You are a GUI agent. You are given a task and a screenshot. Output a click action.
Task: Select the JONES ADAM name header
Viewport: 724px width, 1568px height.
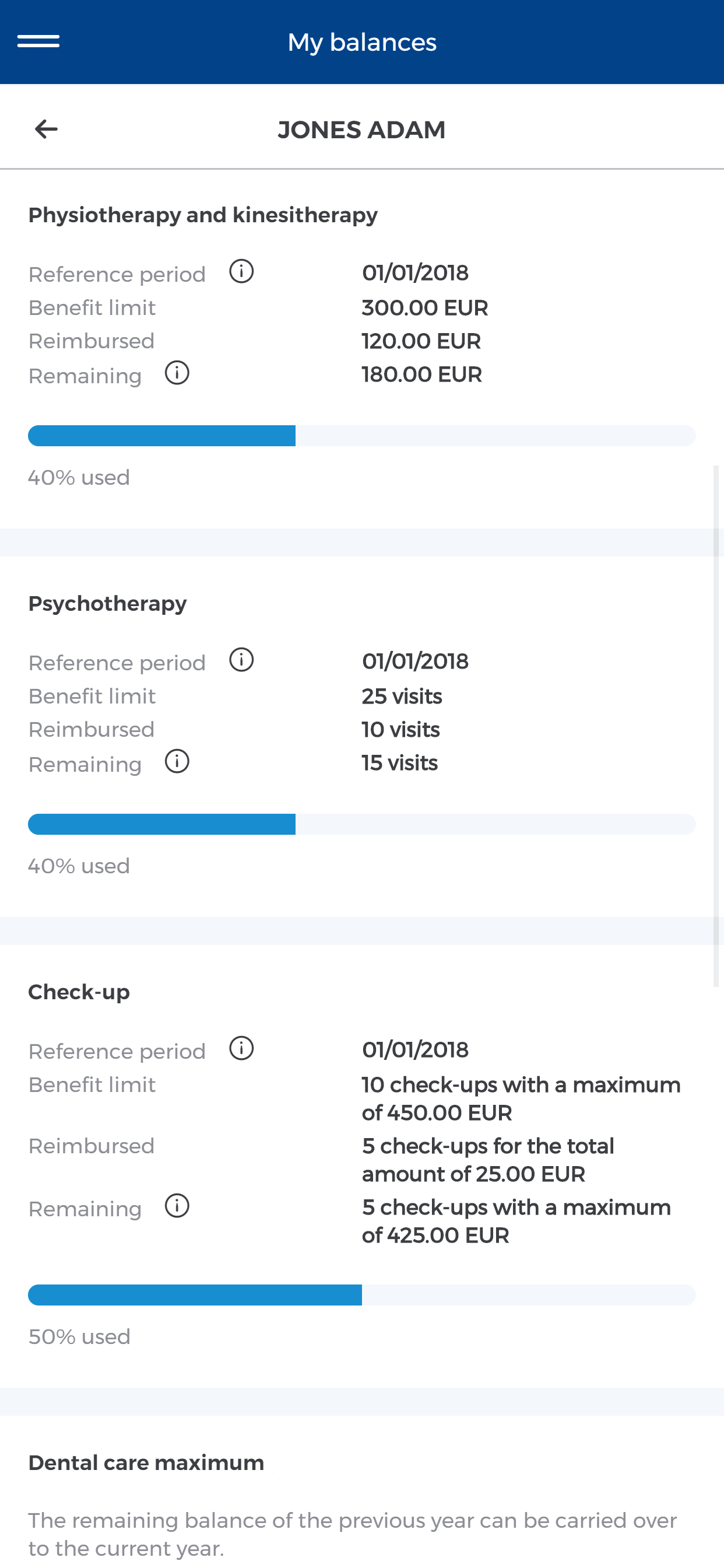click(362, 129)
